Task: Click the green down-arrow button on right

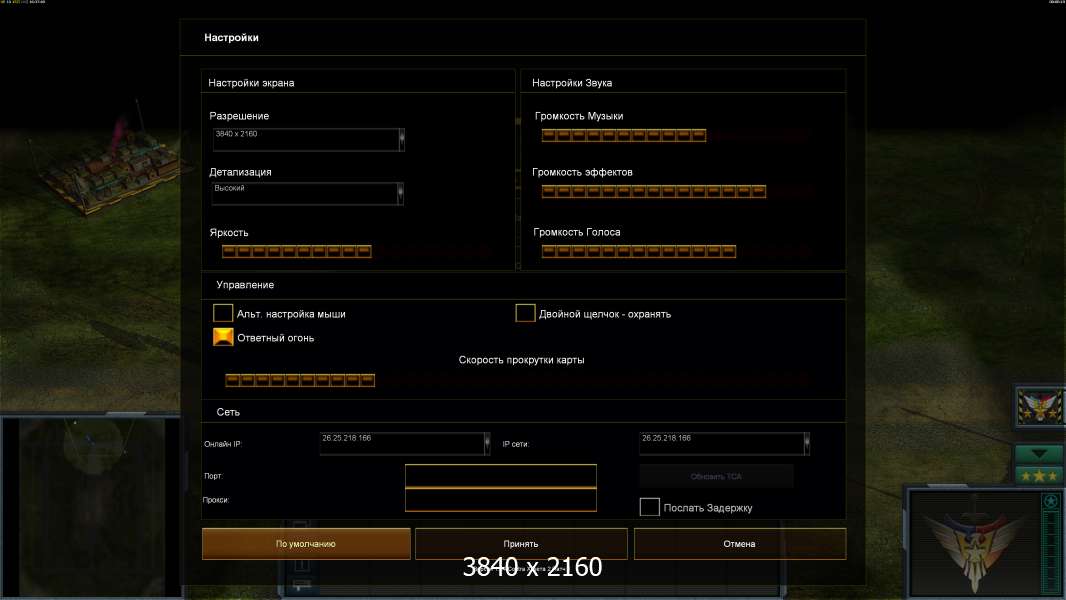Action: tap(1039, 454)
